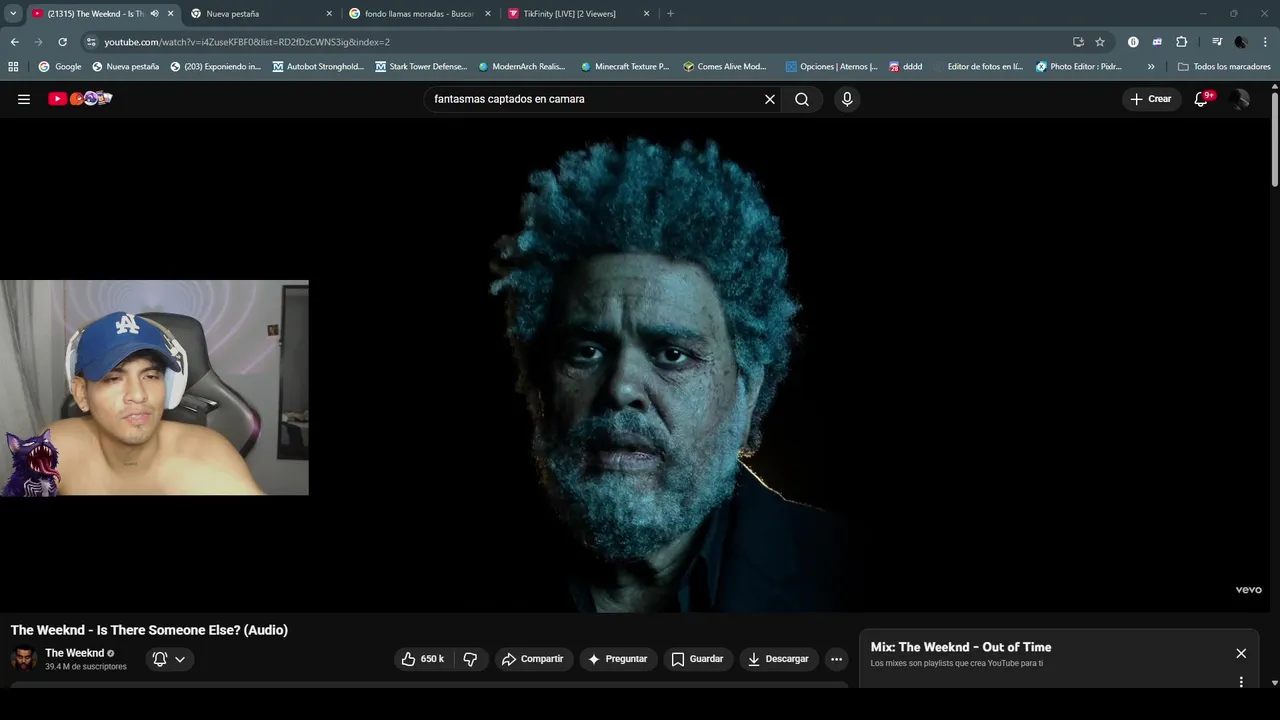This screenshot has height=720, width=1280.
Task: Open YouTube account avatar menu
Action: 1240,99
